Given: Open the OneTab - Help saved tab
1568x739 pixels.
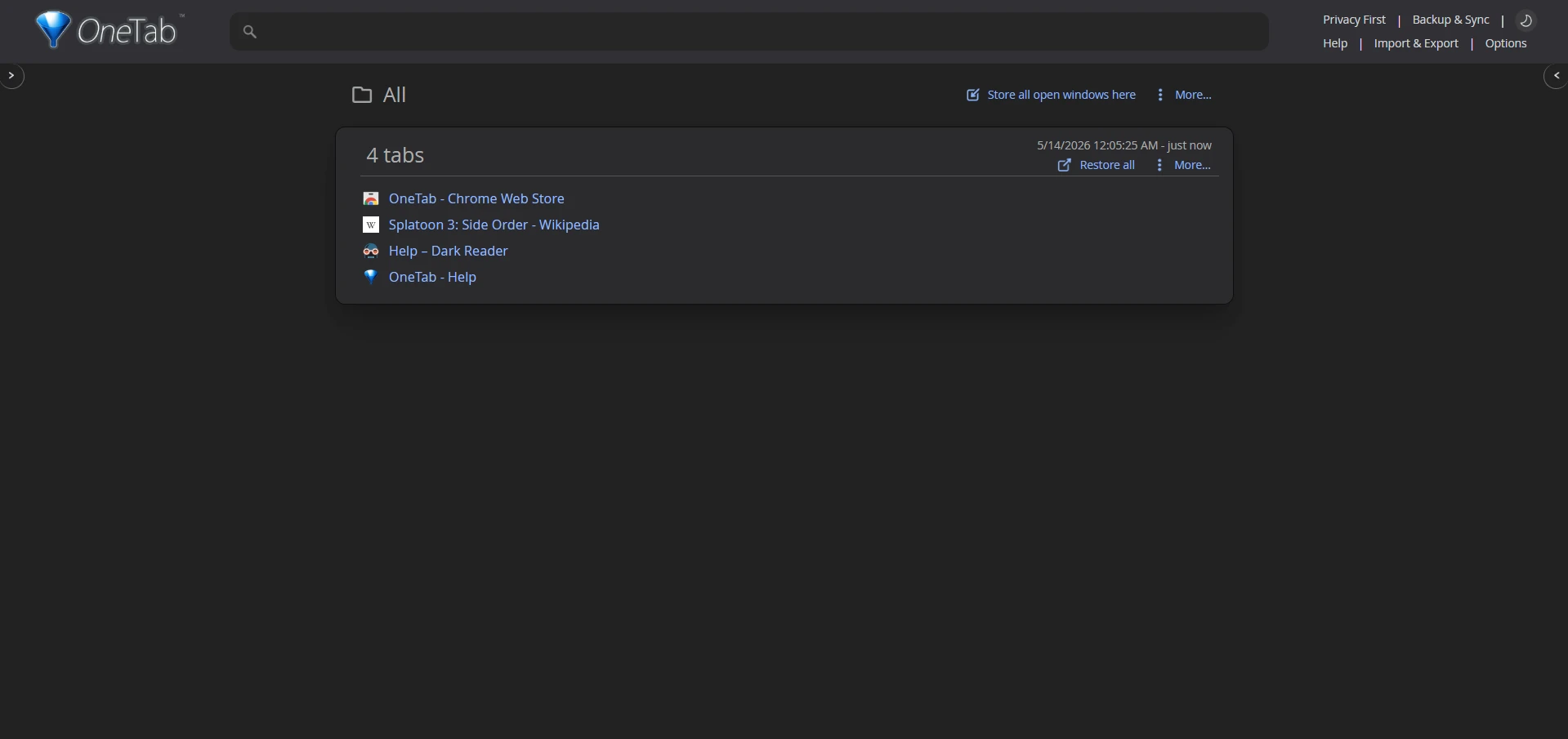Looking at the screenshot, I should click(x=432, y=277).
